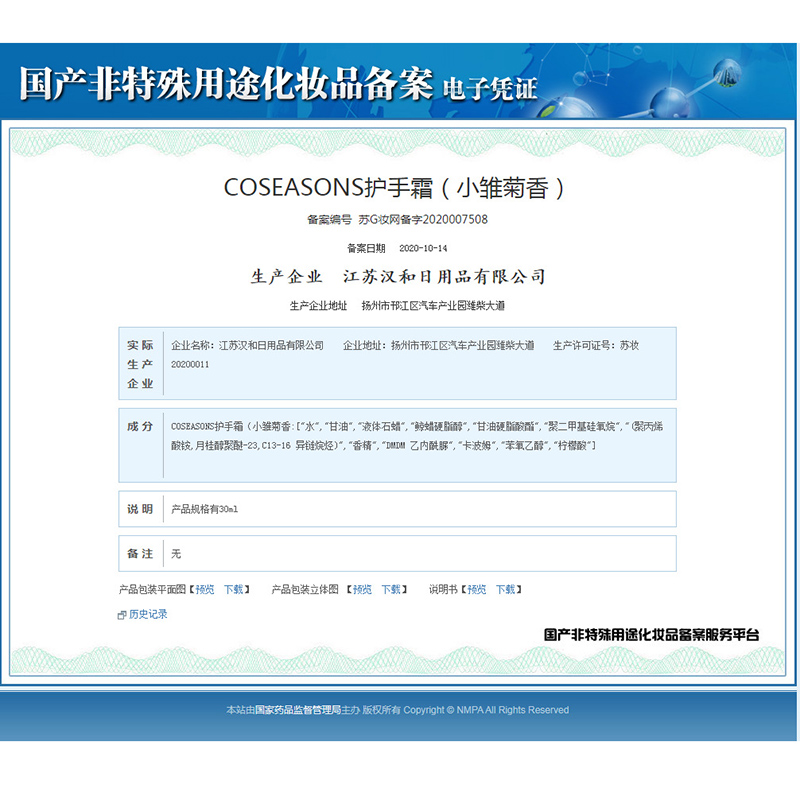800x800 pixels.
Task: Download the 说明书 document
Action: coord(506,590)
